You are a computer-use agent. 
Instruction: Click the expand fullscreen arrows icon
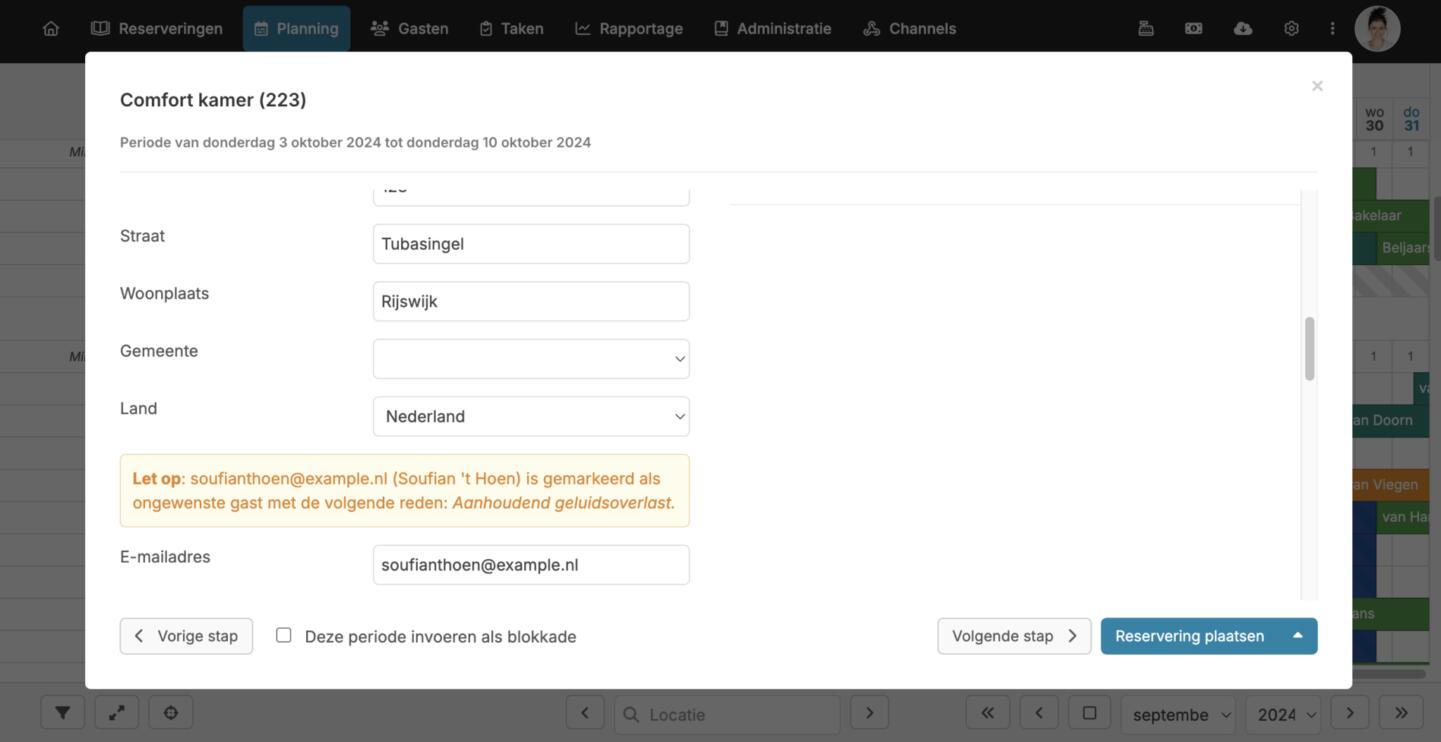[117, 713]
